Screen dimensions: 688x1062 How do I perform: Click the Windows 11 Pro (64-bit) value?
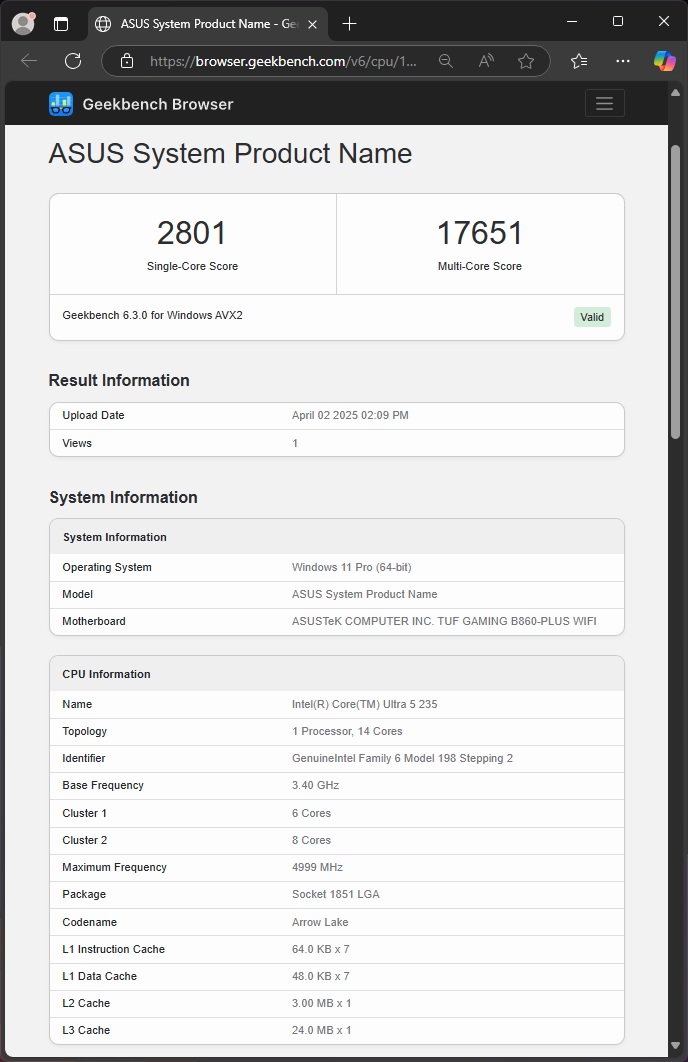tap(351, 567)
